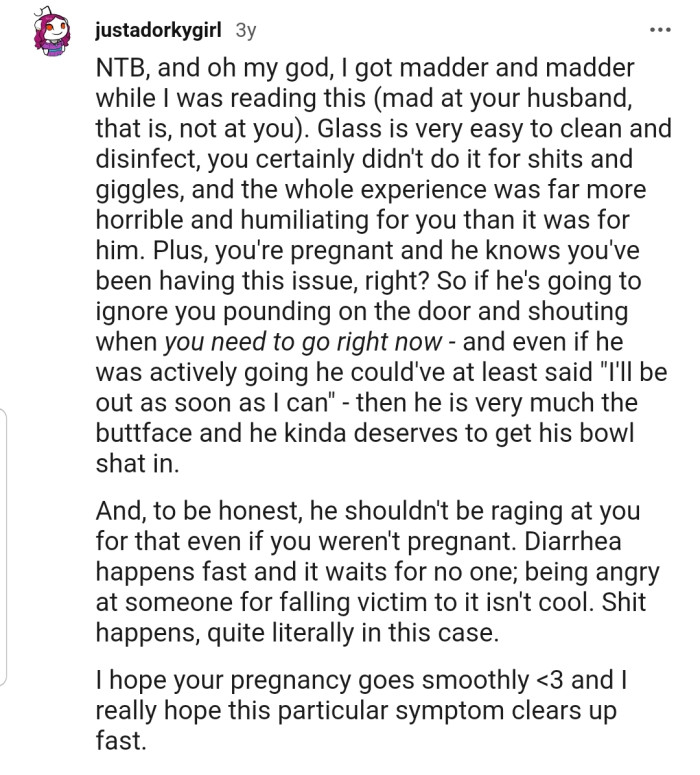Click the 3y comment timestamp
This screenshot has height=775, width=700.
[x=245, y=31]
